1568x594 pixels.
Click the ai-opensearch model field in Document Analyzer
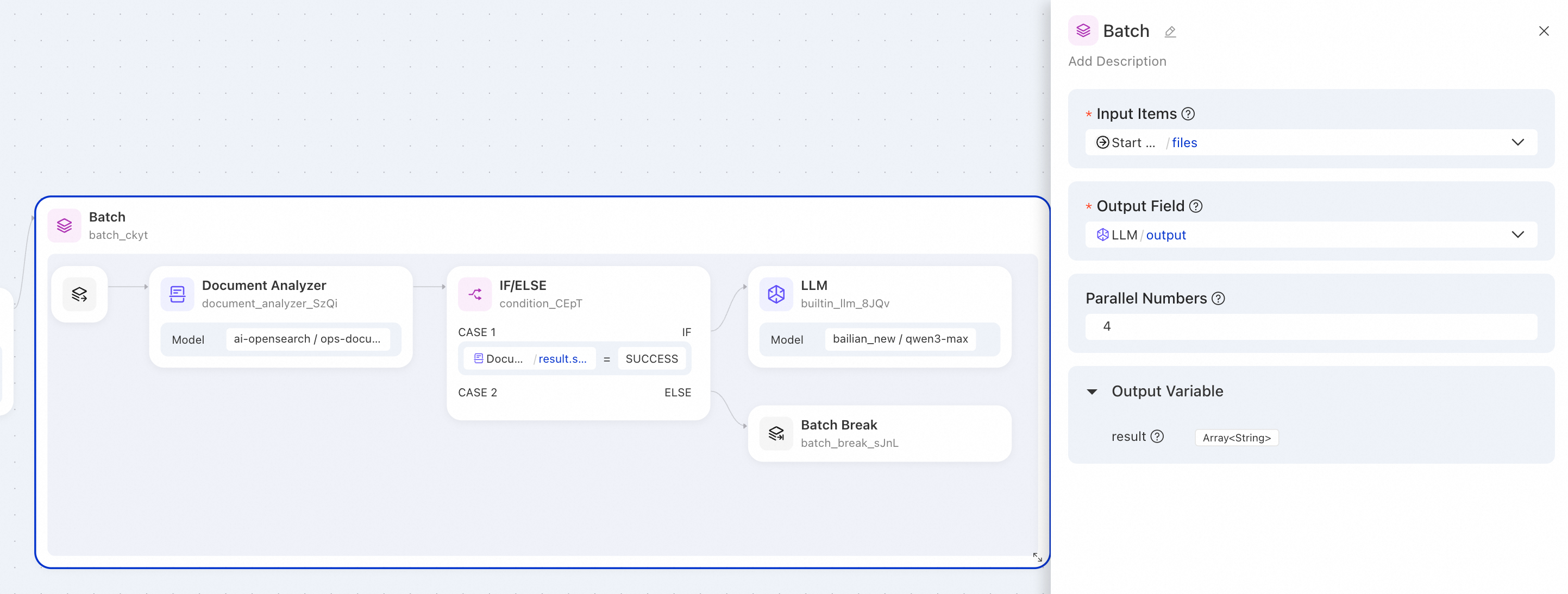(308, 339)
